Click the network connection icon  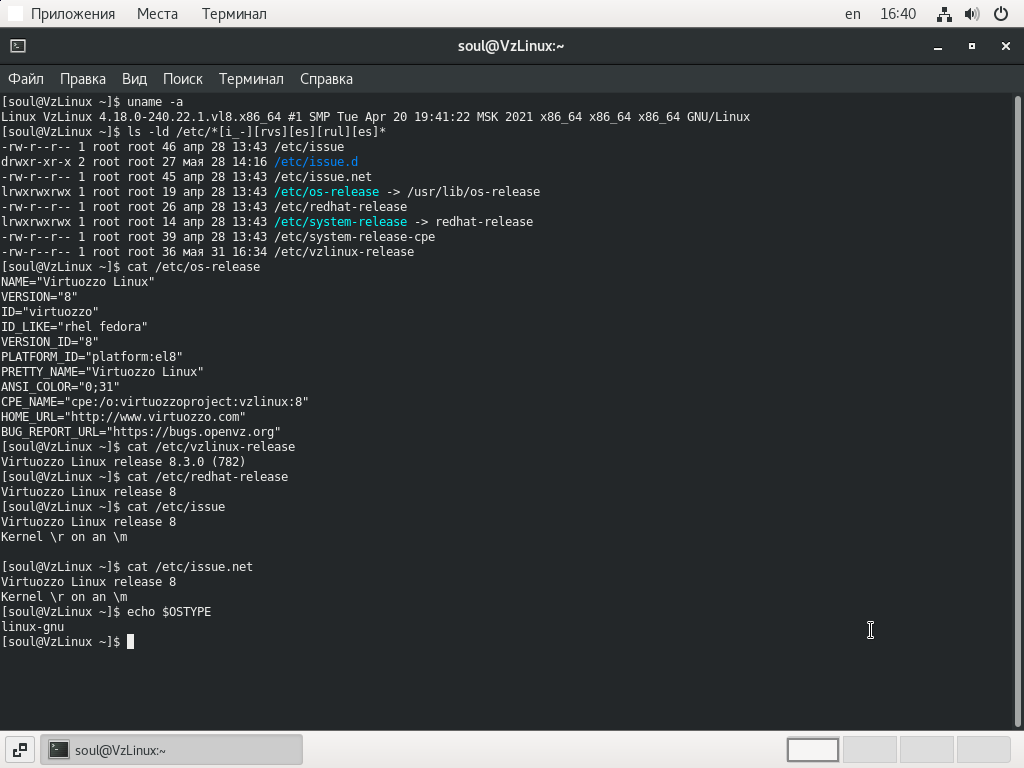pos(944,14)
